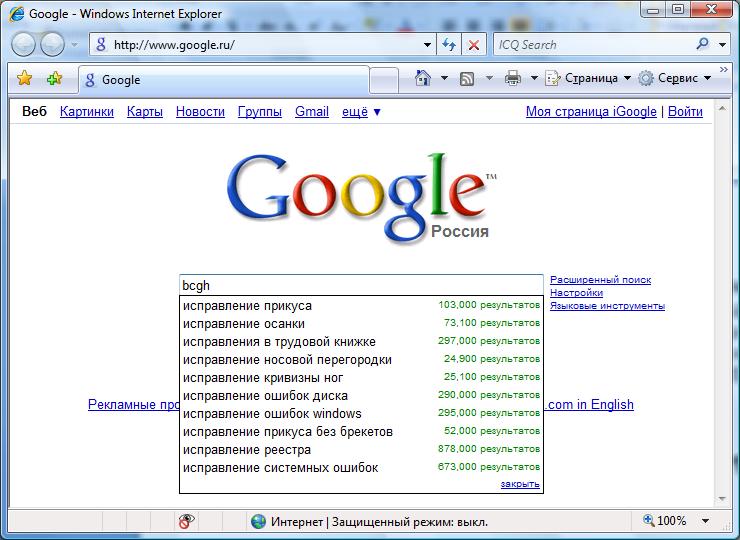The width and height of the screenshot is (740, 540).
Task: Click the Google search text box
Action: tap(362, 285)
